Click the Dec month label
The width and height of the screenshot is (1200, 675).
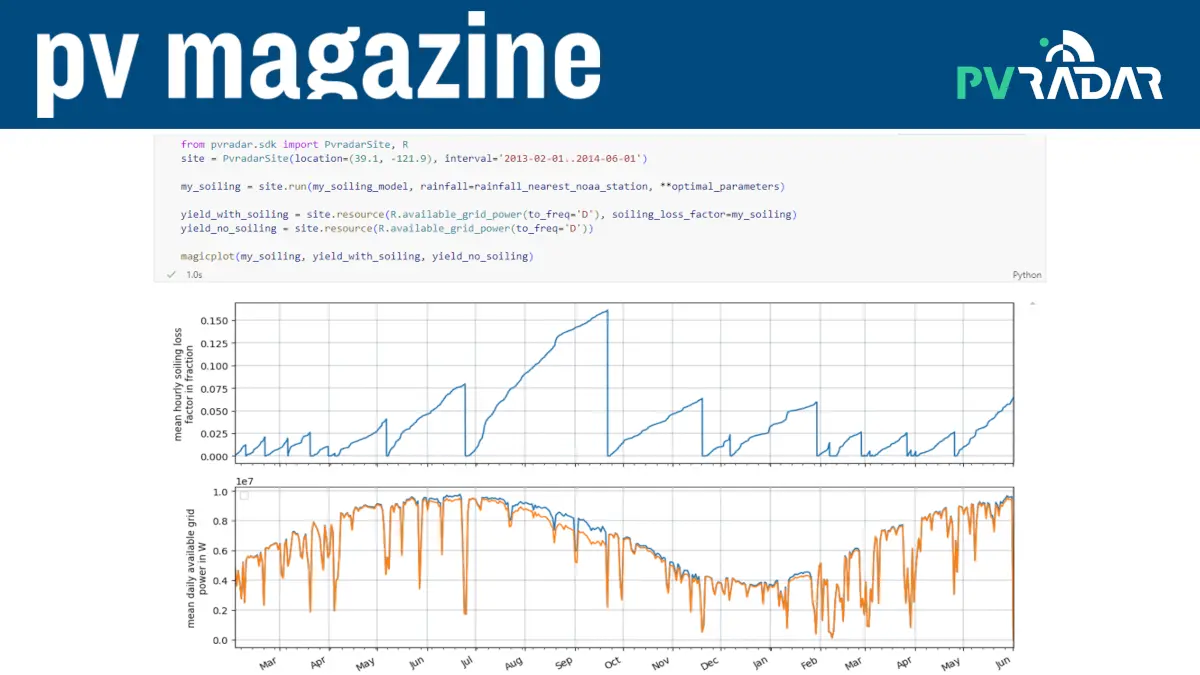pyautogui.click(x=709, y=662)
